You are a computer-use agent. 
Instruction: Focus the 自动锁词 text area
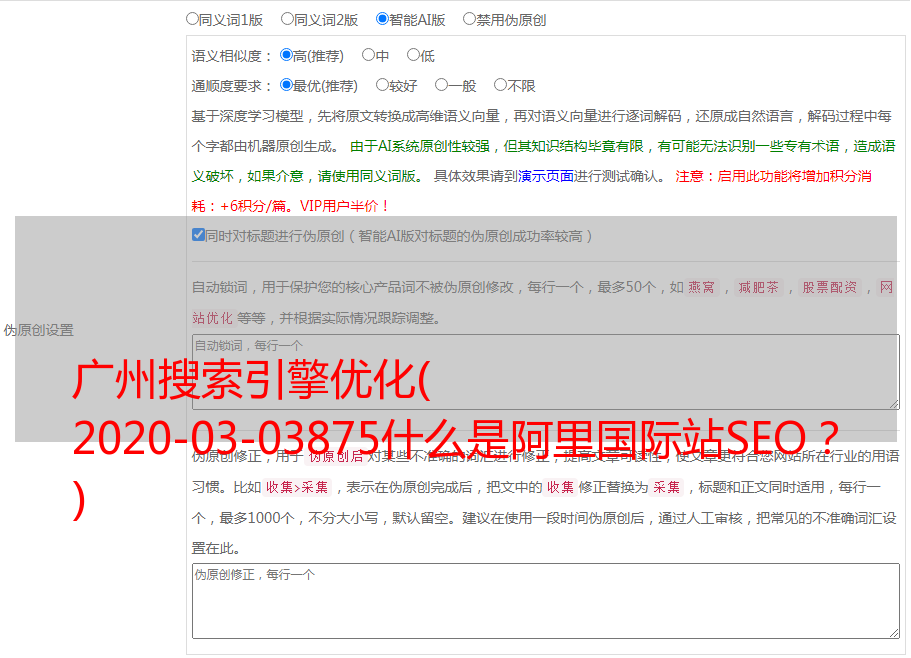point(546,372)
